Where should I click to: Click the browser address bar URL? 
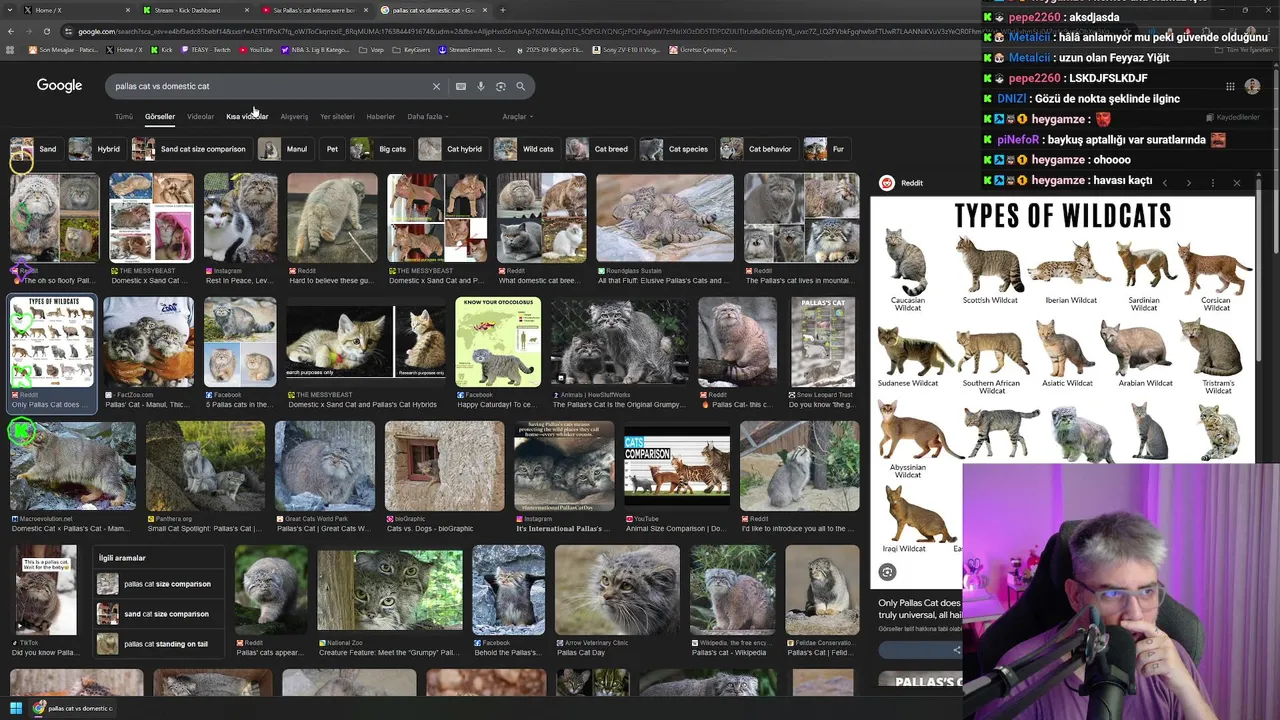click(520, 31)
